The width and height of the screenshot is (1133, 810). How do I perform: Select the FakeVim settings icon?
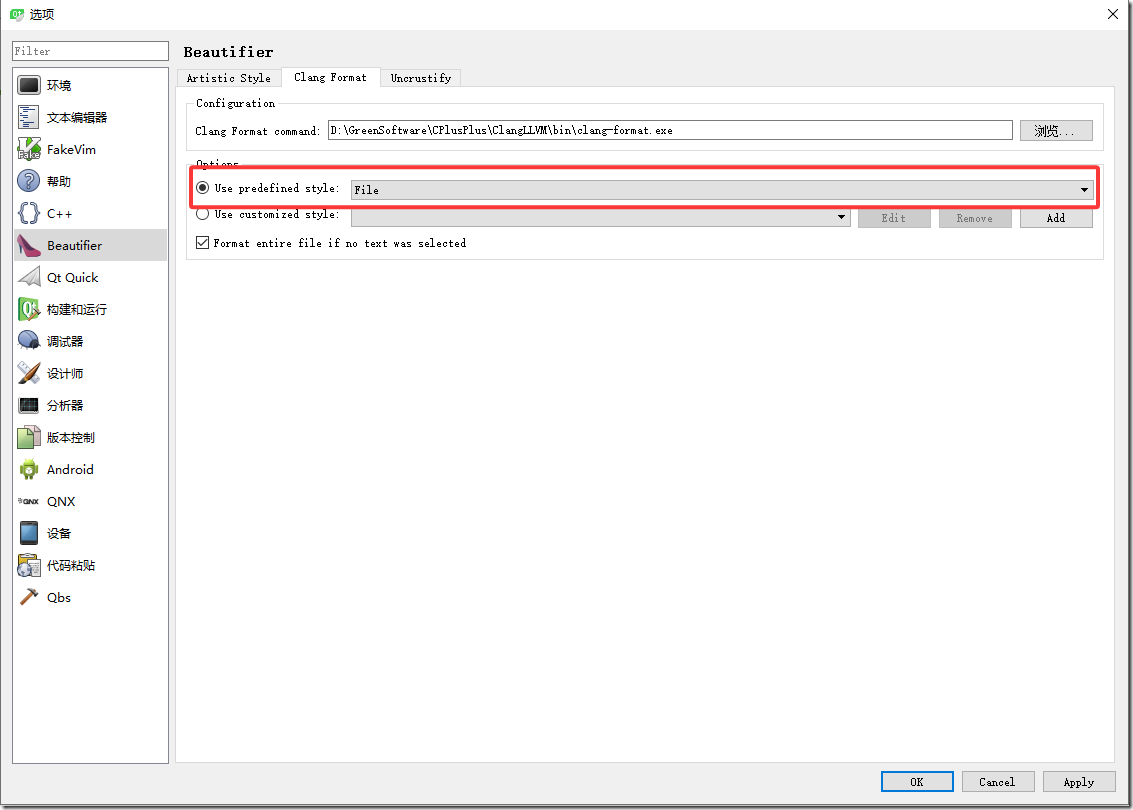pos(29,149)
